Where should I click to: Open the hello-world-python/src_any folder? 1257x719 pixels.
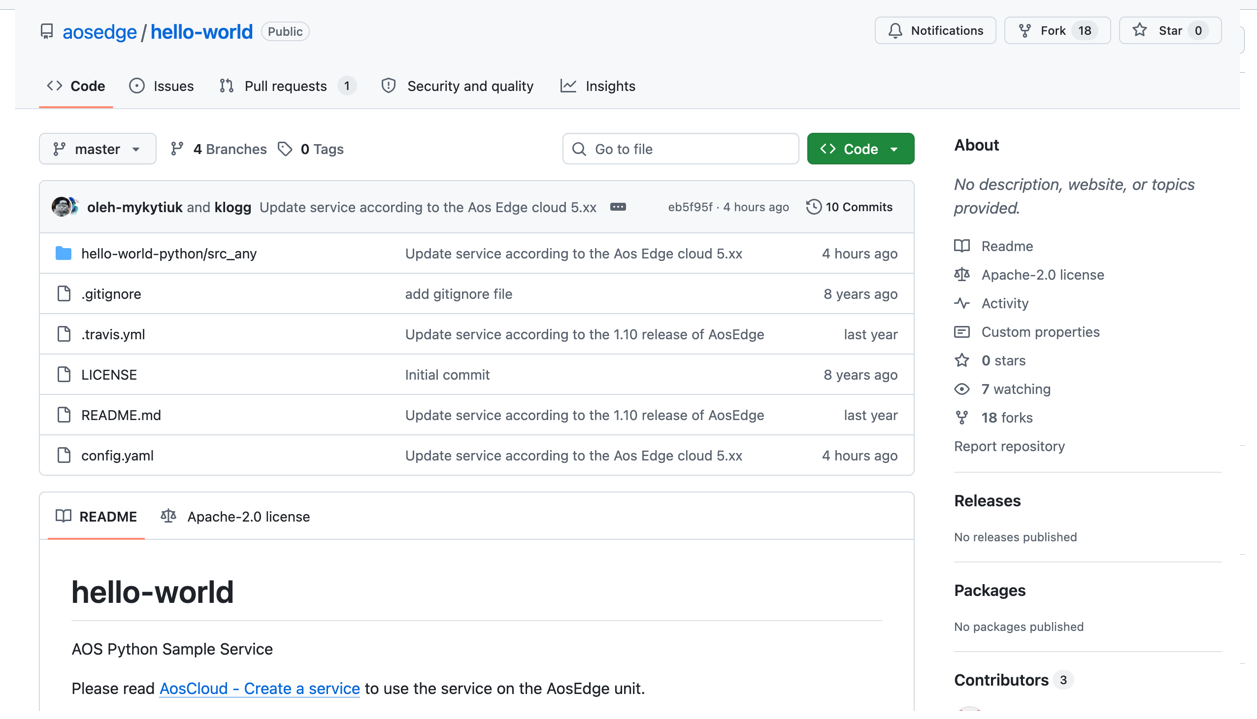pyautogui.click(x=169, y=254)
